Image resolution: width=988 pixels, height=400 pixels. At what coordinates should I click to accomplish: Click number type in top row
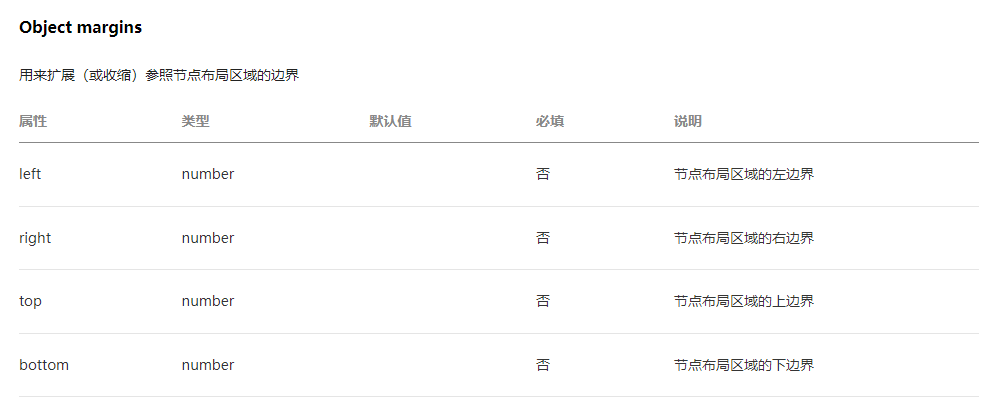coord(208,301)
